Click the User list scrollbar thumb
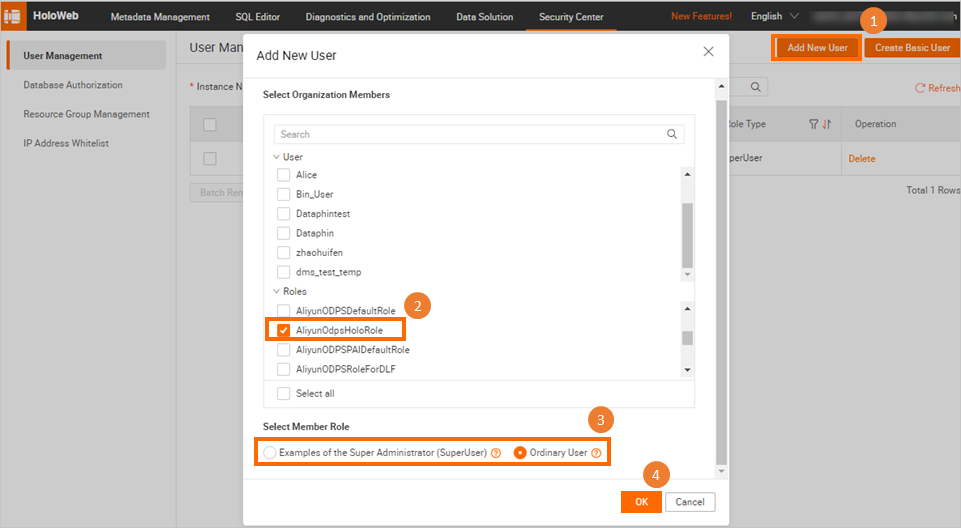This screenshot has height=528, width=961. click(687, 235)
